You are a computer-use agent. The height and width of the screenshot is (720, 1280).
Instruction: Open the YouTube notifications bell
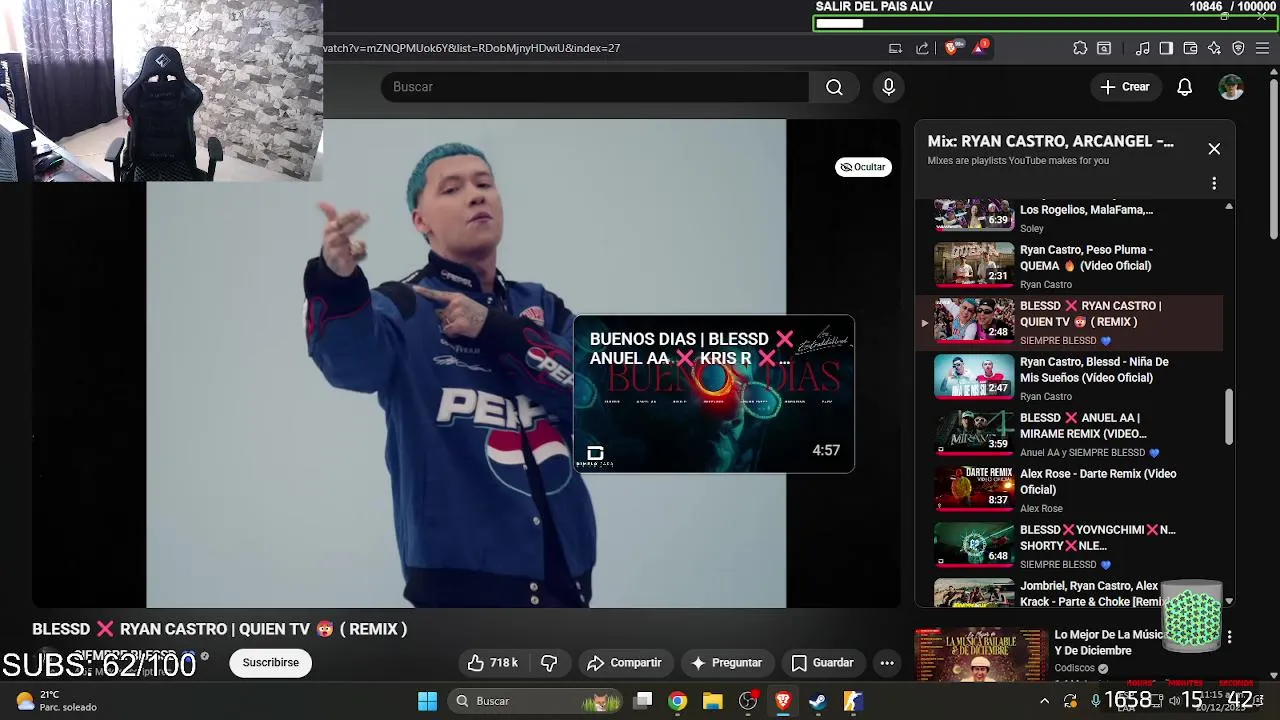tap(1184, 87)
